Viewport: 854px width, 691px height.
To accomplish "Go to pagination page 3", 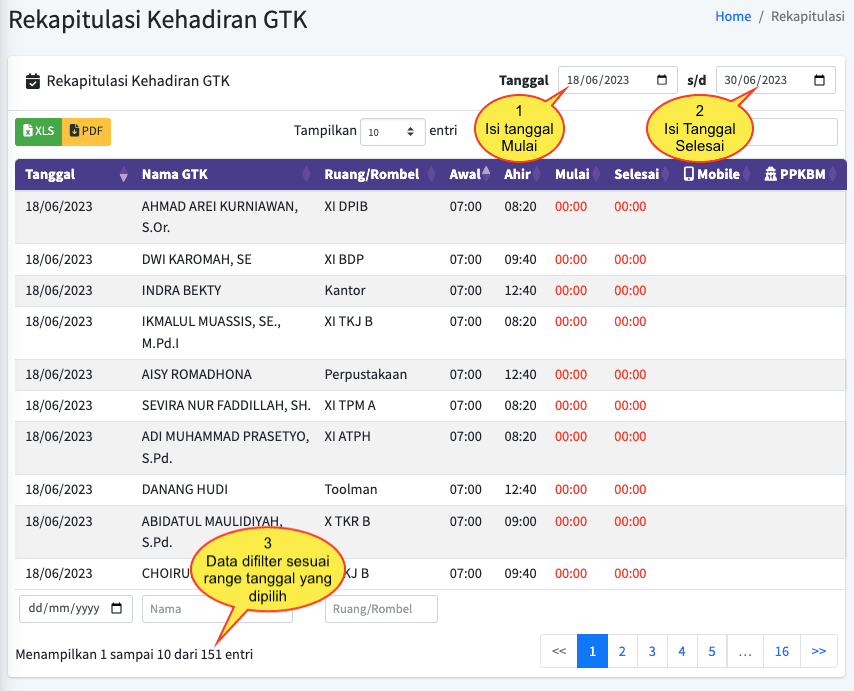I will [x=652, y=651].
